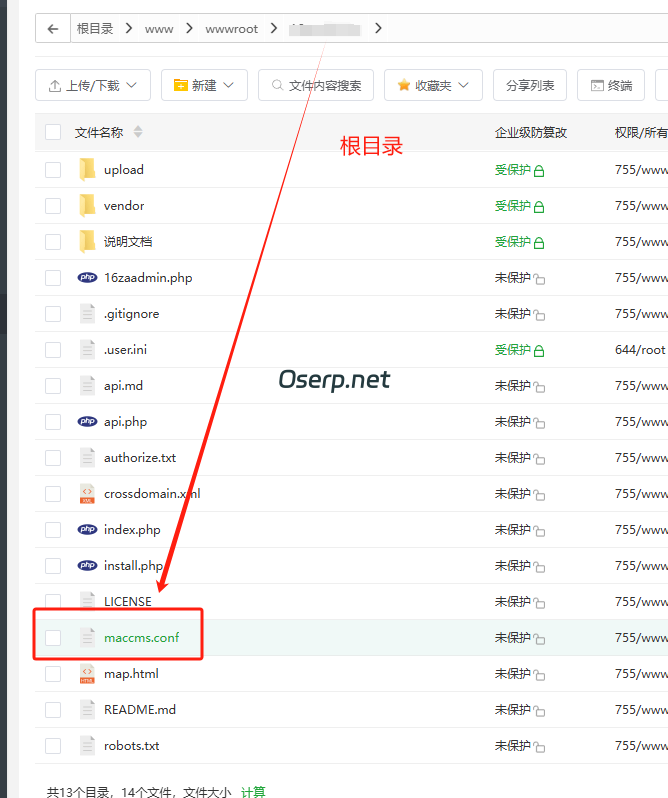
Task: Check the index.php checkbox
Action: pos(53,530)
